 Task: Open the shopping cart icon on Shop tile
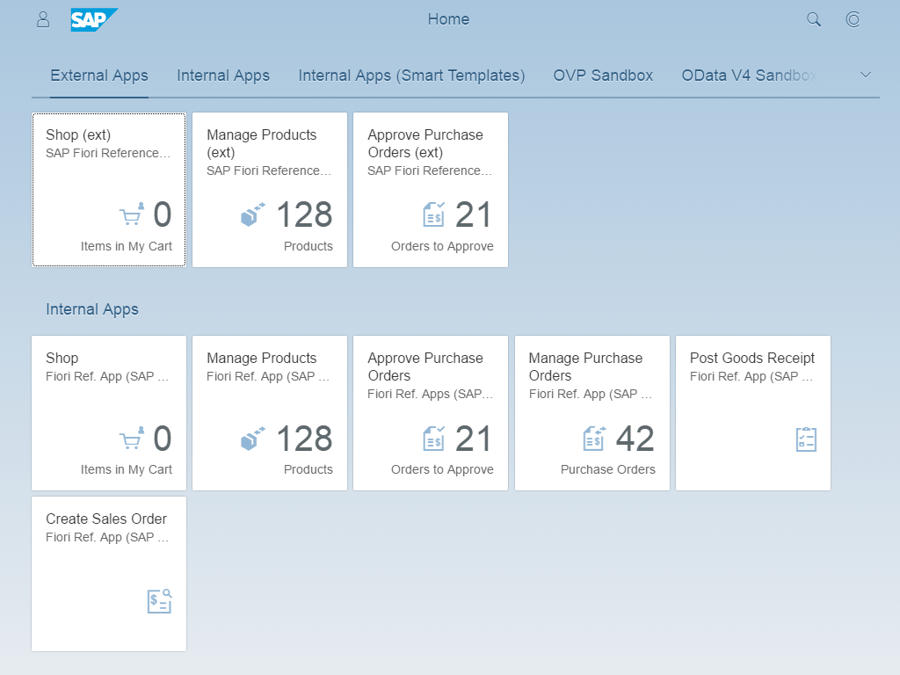131,214
